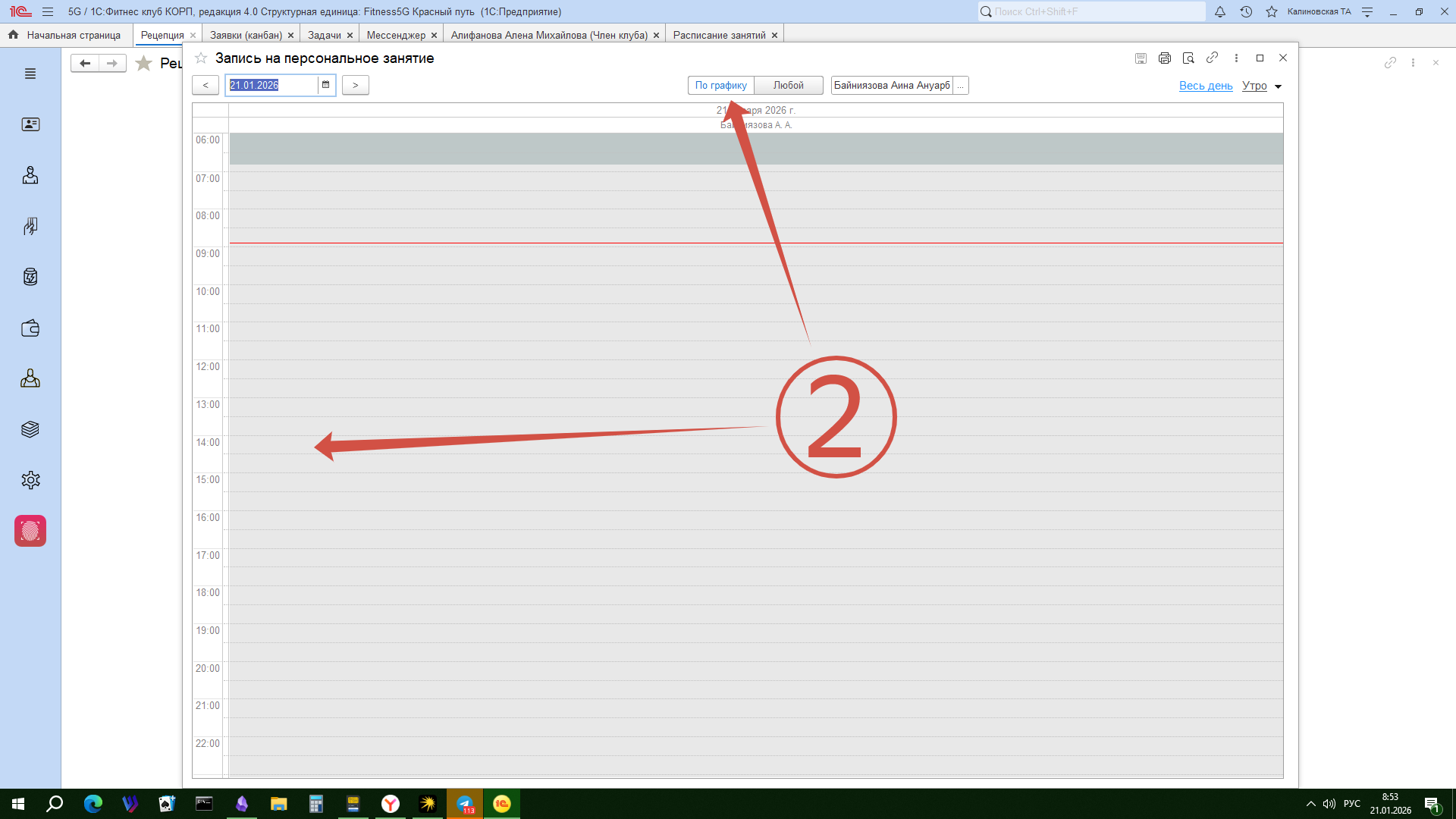Open settings gear in left sidebar
This screenshot has width=1456, height=819.
pos(30,480)
